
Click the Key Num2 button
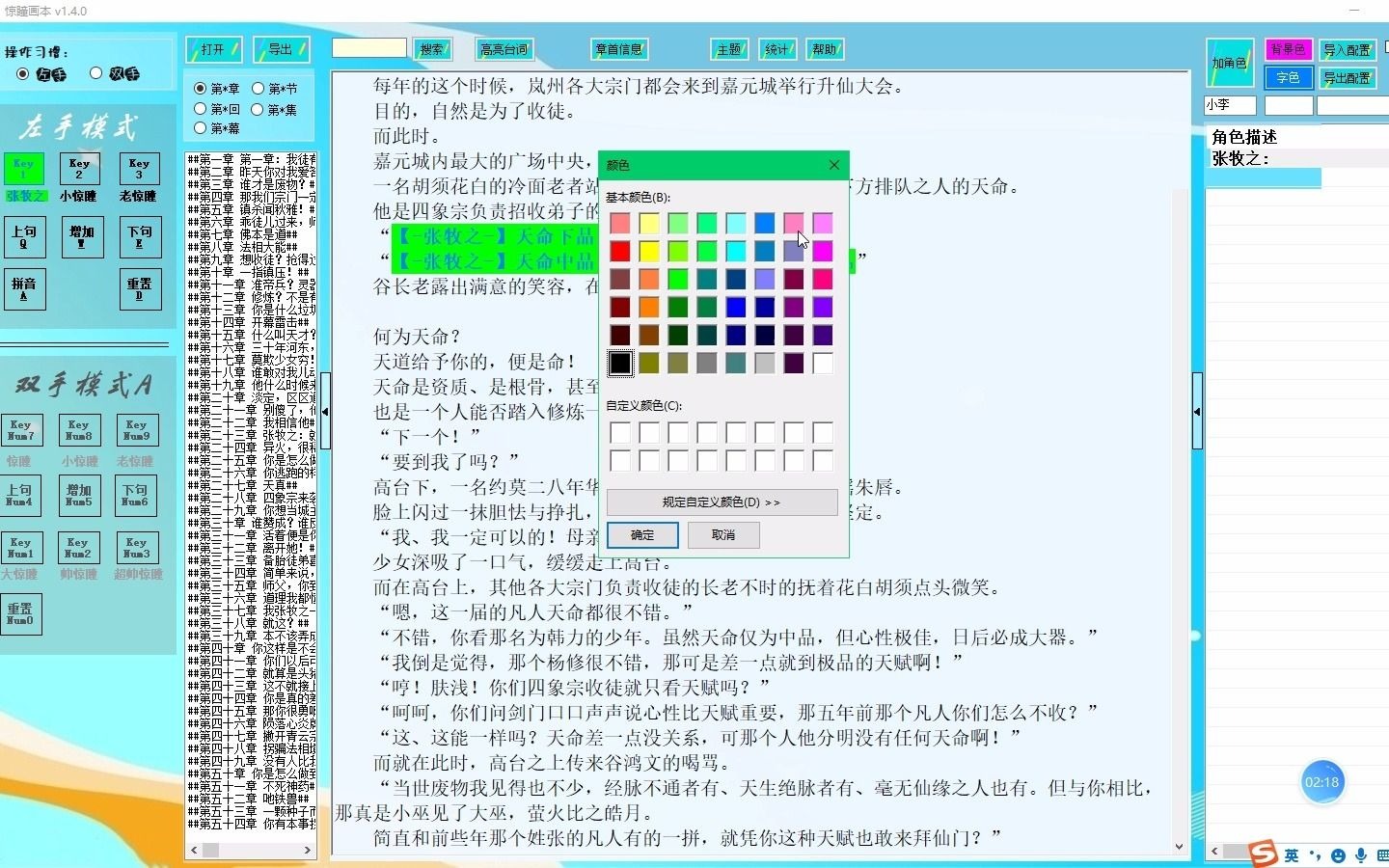[78, 548]
